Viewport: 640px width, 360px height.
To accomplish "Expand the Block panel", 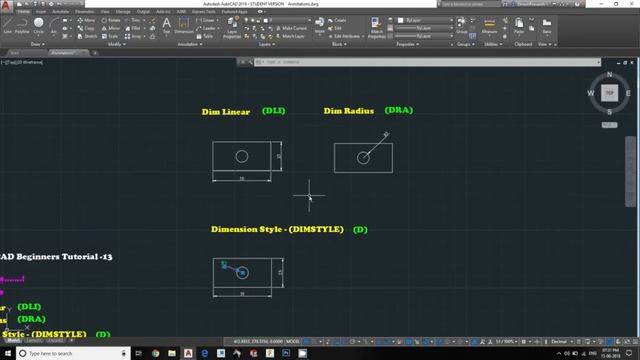I will coord(339,44).
